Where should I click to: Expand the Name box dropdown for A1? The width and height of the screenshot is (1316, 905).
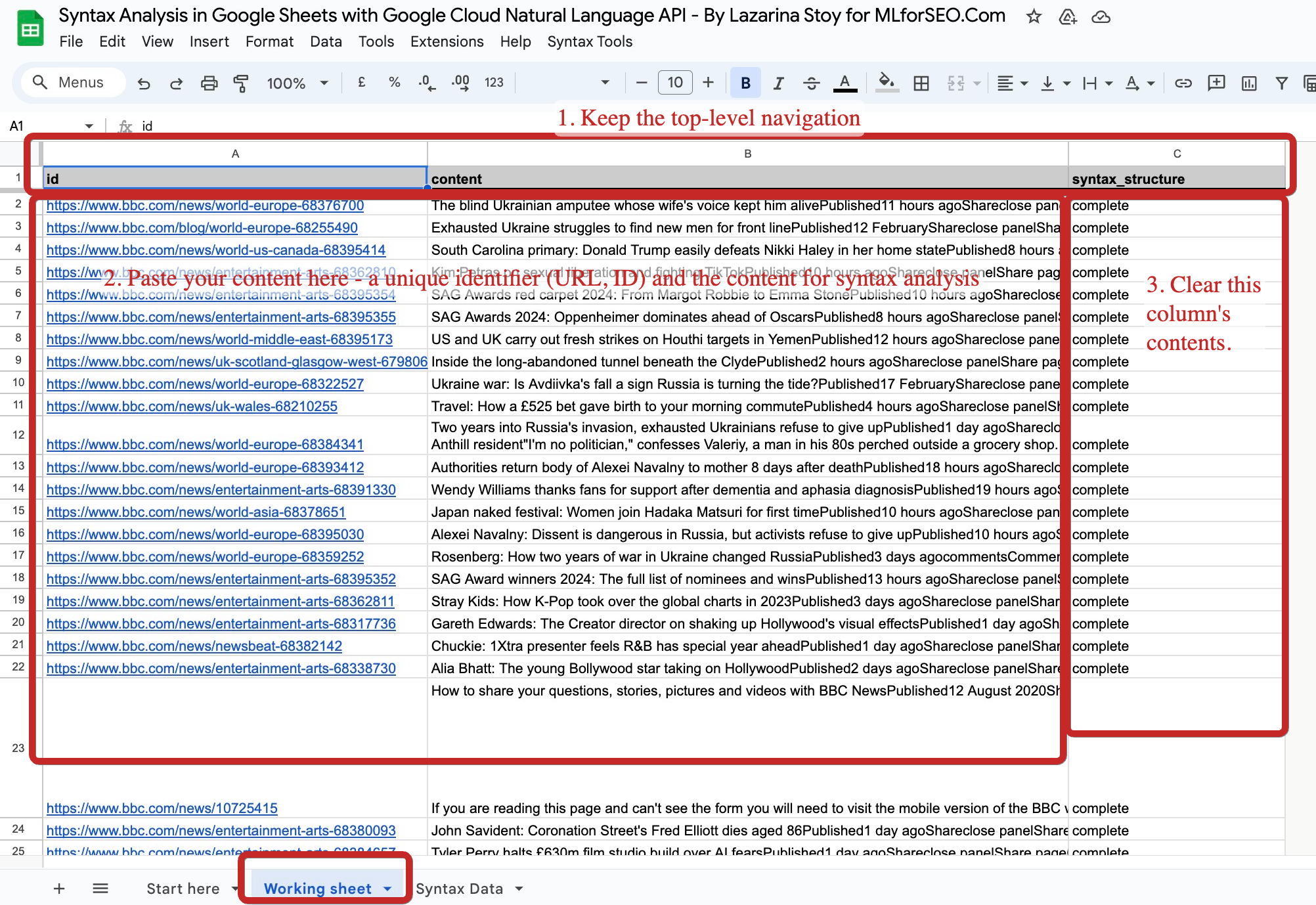pyautogui.click(x=89, y=126)
